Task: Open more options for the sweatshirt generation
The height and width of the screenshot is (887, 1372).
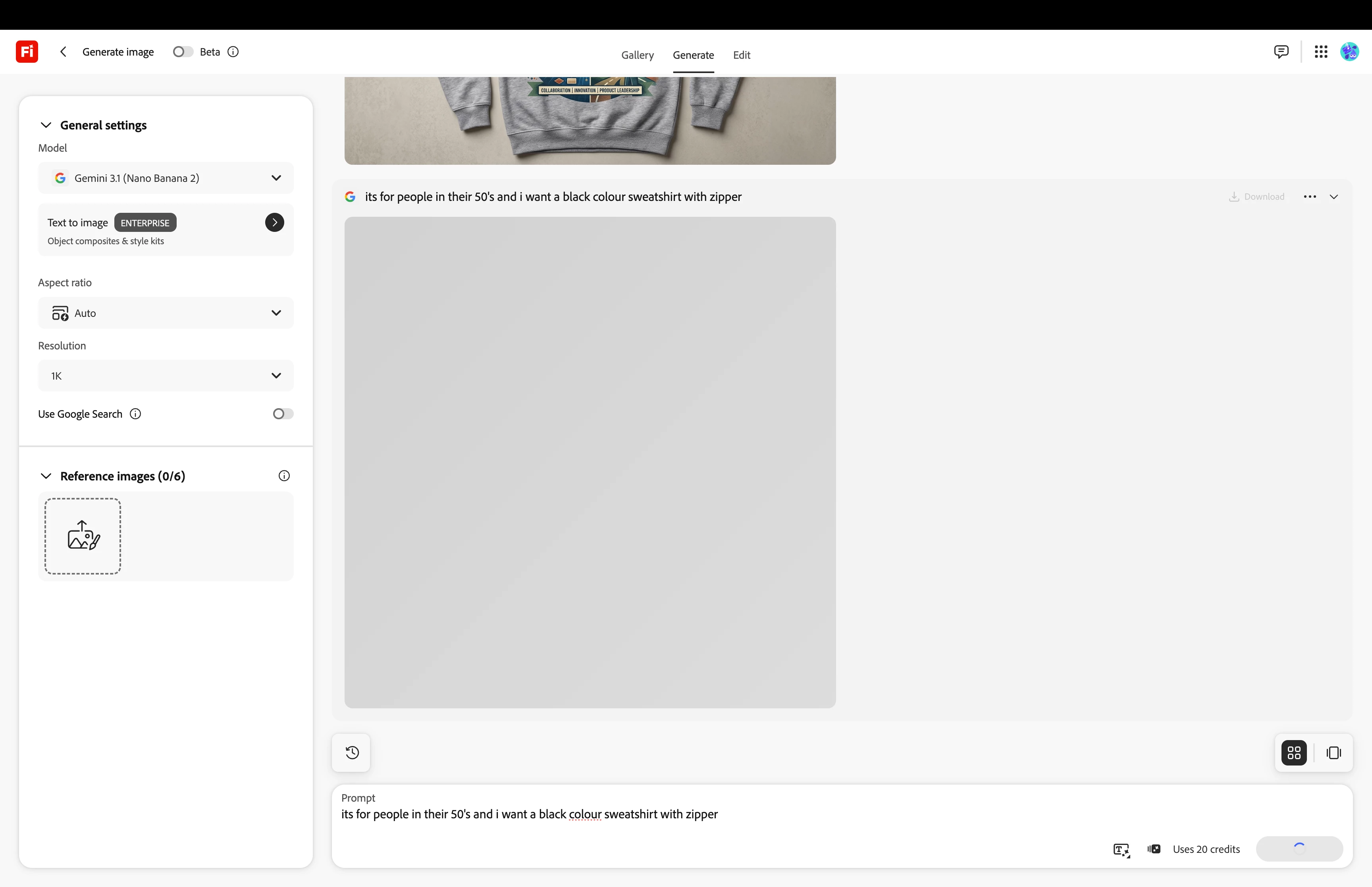Action: [x=1310, y=197]
